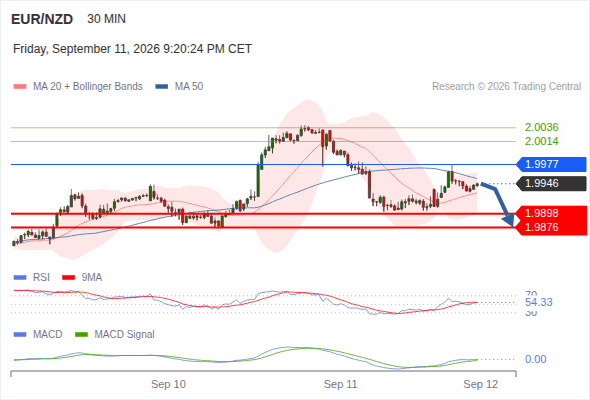
Task: Select the RSI value 54.33
Action: [x=538, y=303]
